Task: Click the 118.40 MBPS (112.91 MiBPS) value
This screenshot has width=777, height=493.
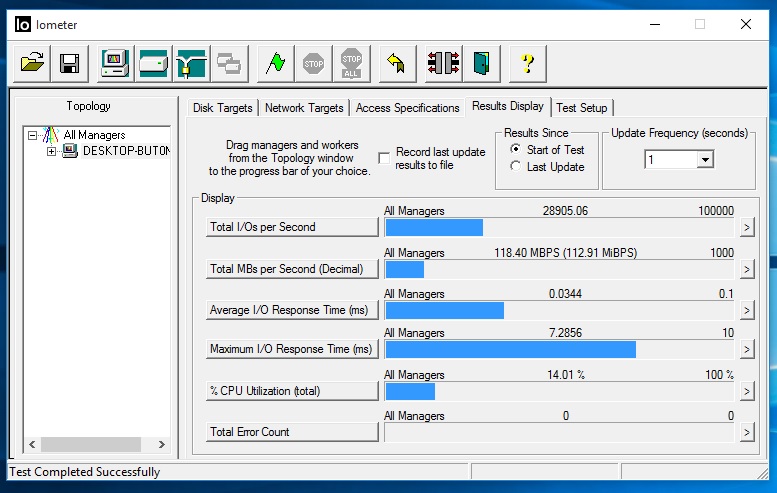Action: pos(565,253)
